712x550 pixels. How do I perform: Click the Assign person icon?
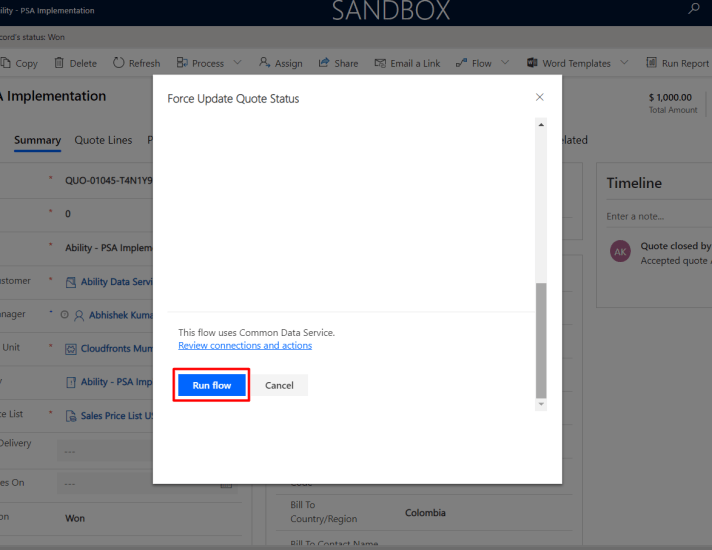[264, 63]
